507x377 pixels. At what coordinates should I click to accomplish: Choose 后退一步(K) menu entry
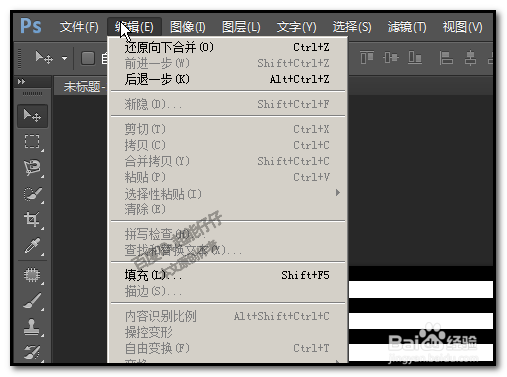tap(228, 79)
